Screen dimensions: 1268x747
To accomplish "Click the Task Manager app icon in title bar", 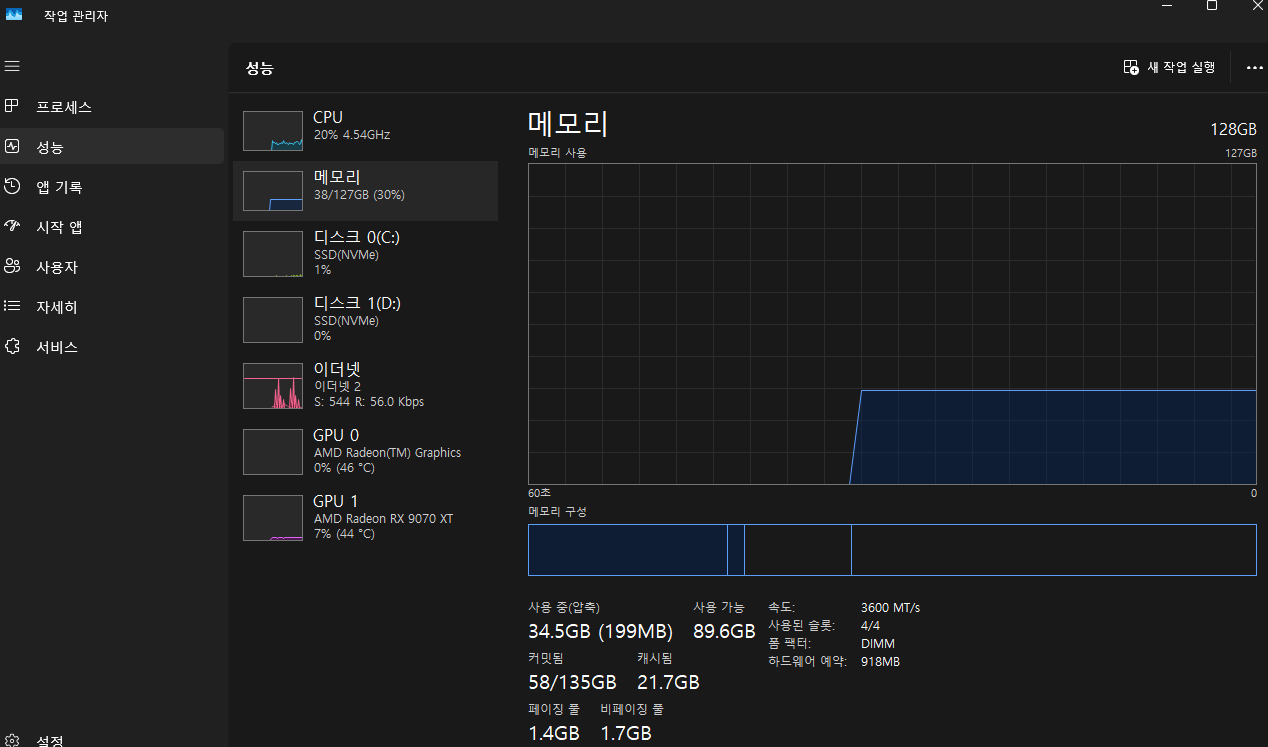I will (14, 15).
